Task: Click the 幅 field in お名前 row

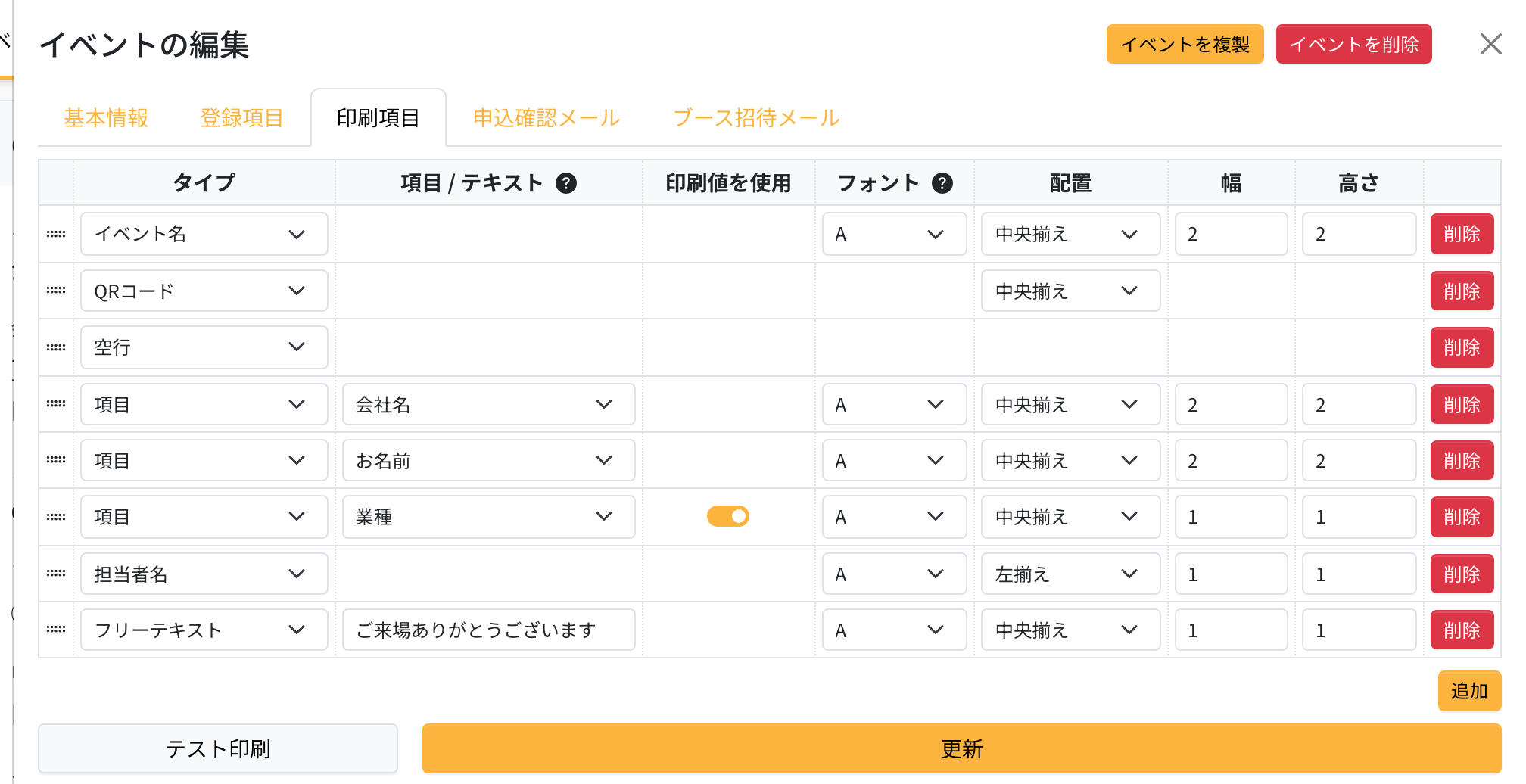Action: pyautogui.click(x=1232, y=460)
